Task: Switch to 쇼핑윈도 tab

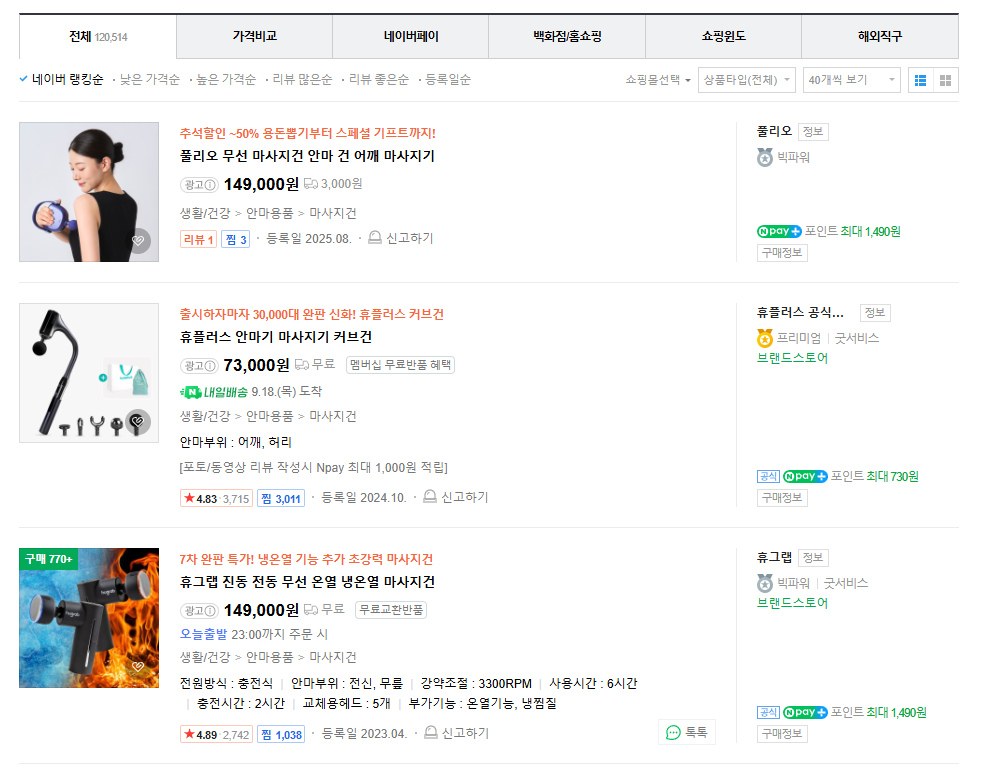Action: tap(723, 37)
